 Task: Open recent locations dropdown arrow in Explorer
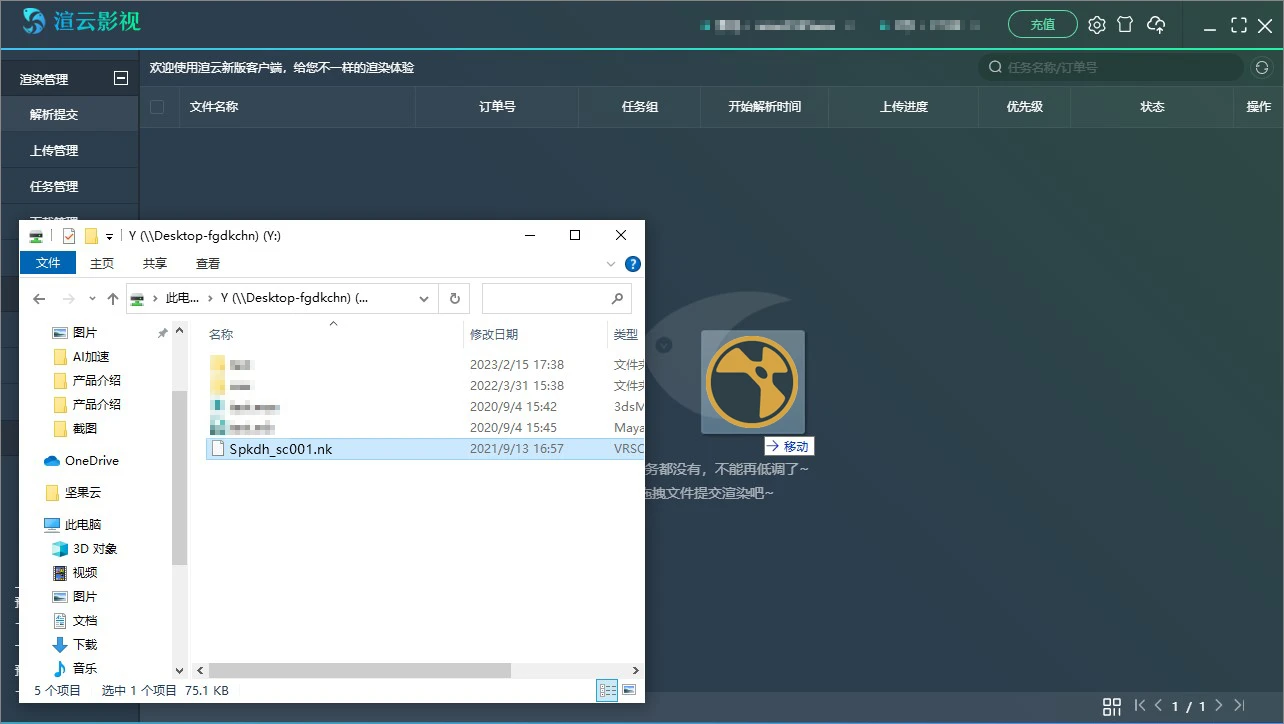[x=93, y=299]
